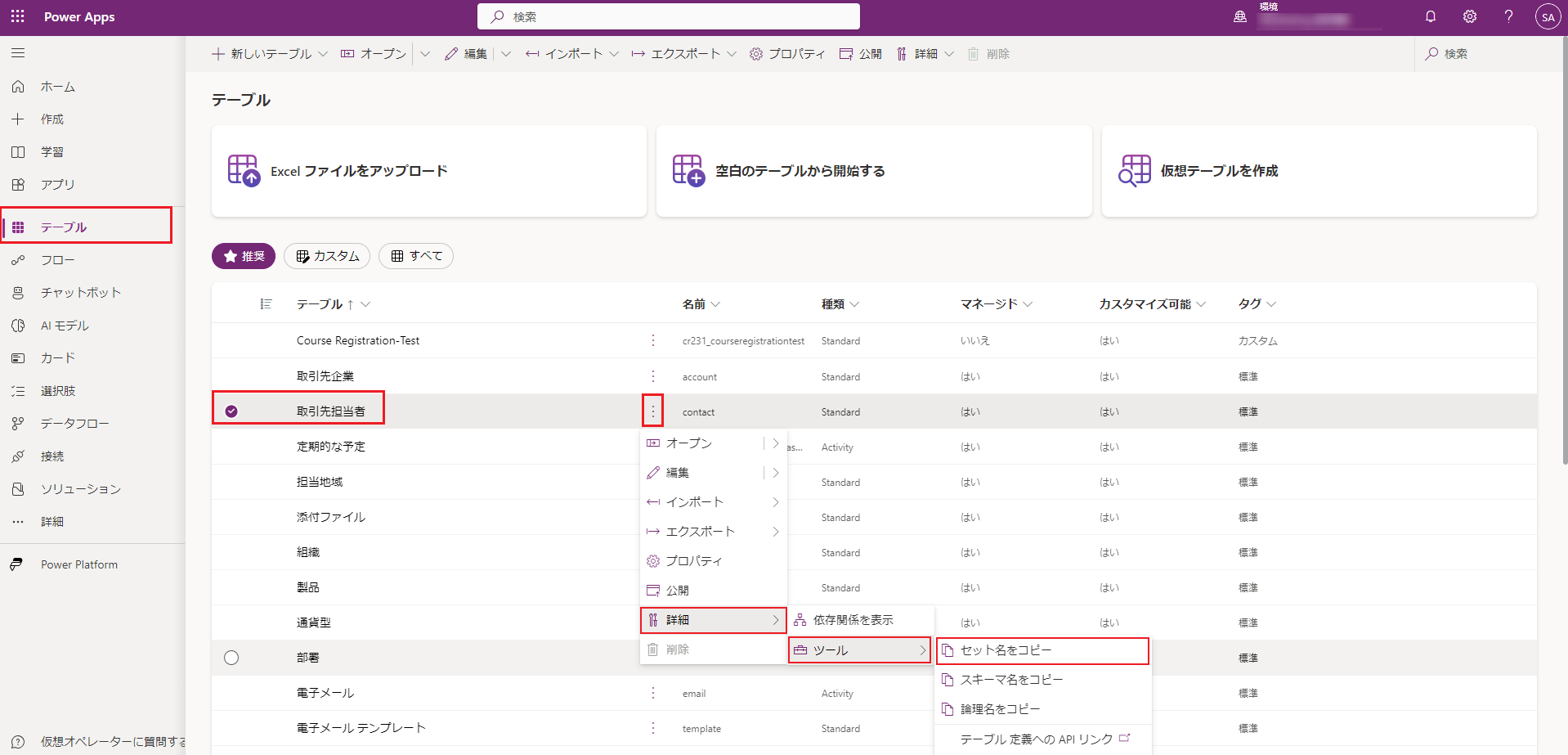
Task: Open more options for Course Registration-Test row
Action: coord(652,340)
